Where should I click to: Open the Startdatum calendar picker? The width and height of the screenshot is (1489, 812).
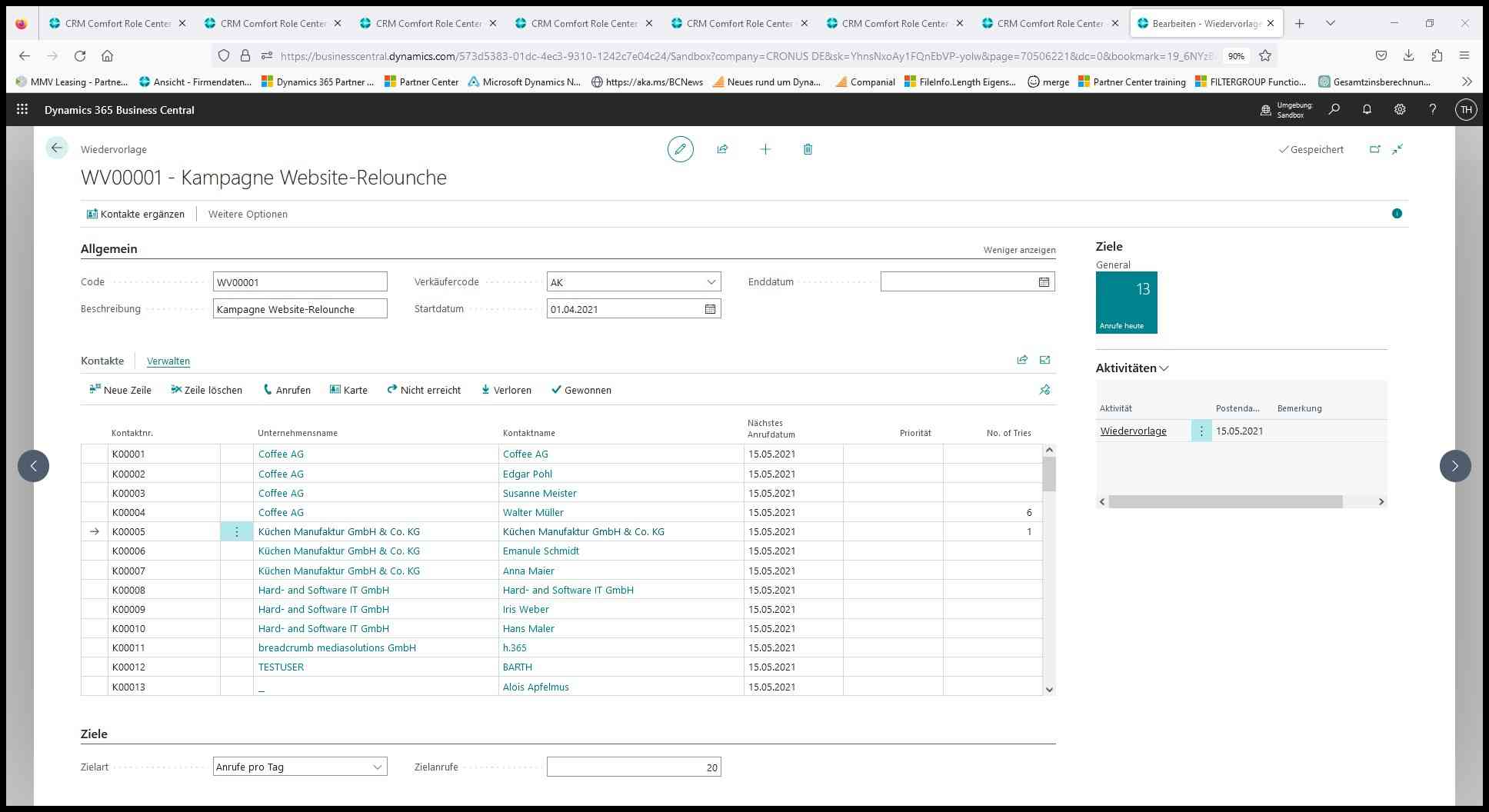click(710, 309)
